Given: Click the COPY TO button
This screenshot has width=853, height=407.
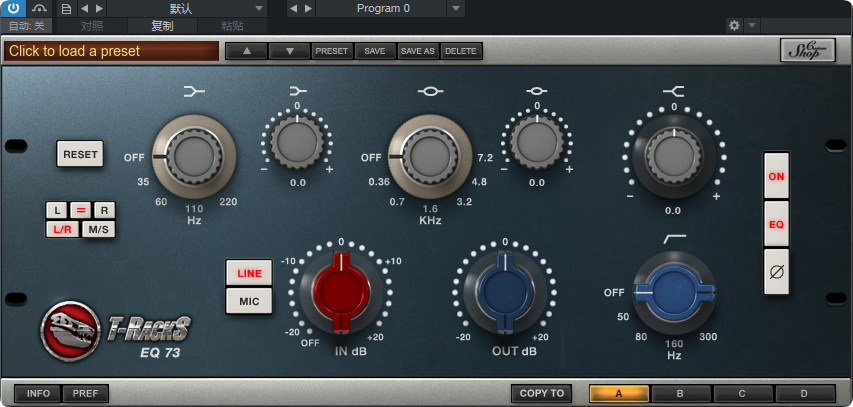Looking at the screenshot, I should pos(541,393).
